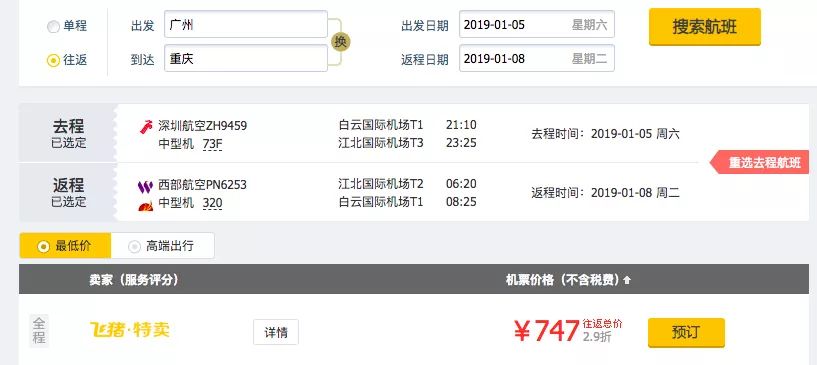817x365 pixels.
Task: Select the 往返 round-trip radio button
Action: [53, 61]
